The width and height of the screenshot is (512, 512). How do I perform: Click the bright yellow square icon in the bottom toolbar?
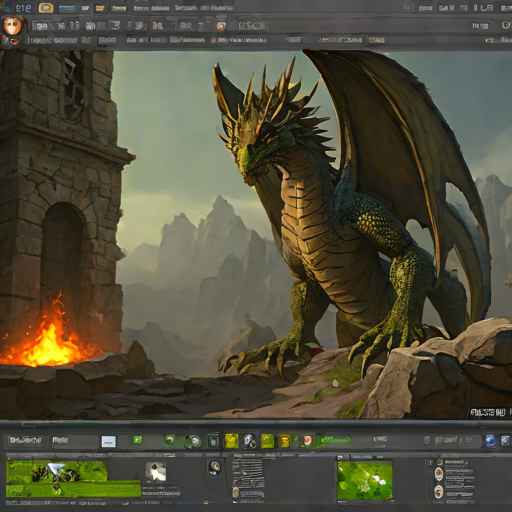(231, 441)
